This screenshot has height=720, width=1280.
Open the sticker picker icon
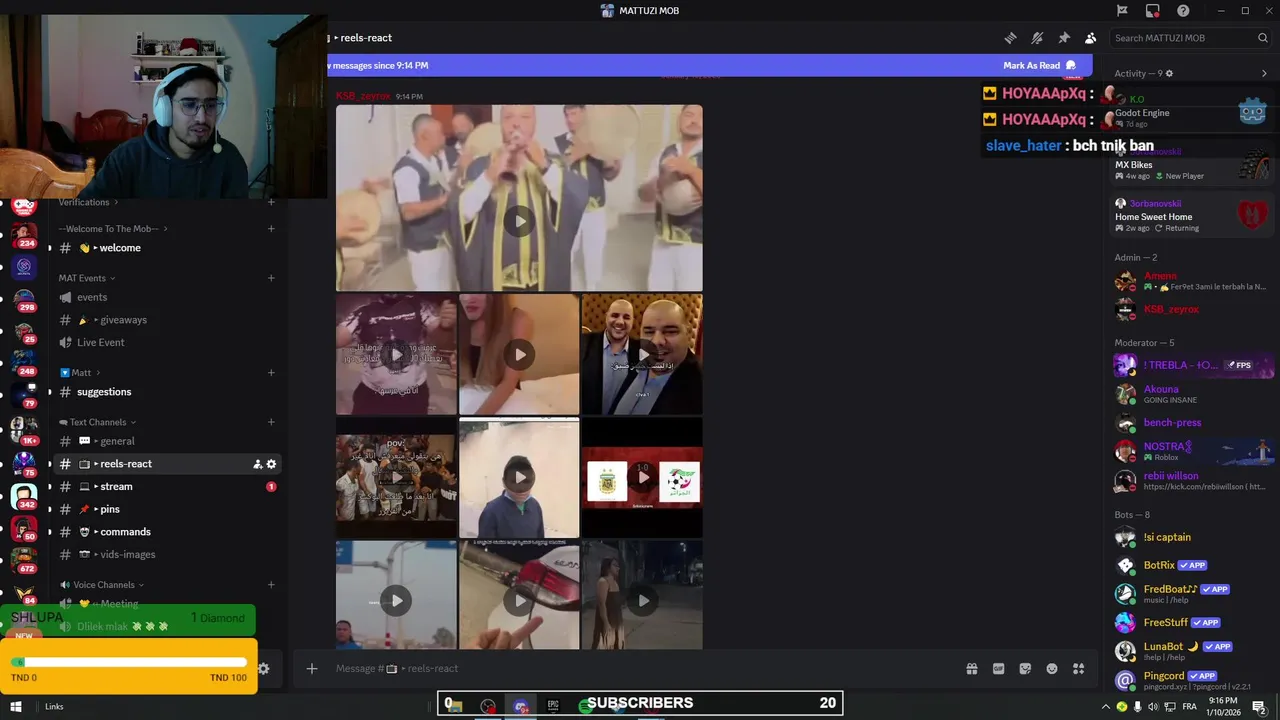coord(1025,669)
